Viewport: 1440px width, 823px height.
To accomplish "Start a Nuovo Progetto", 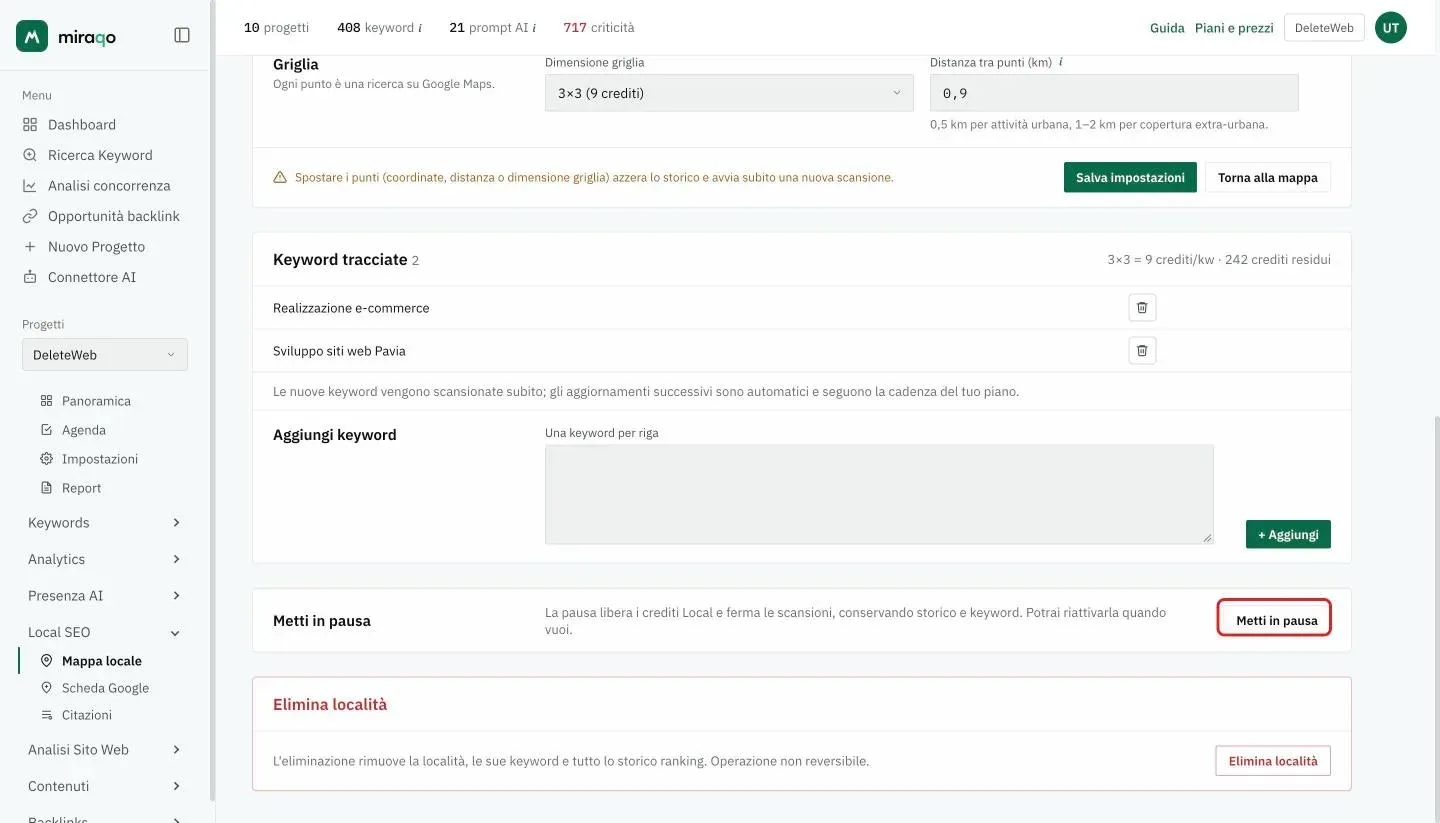I will coord(96,246).
